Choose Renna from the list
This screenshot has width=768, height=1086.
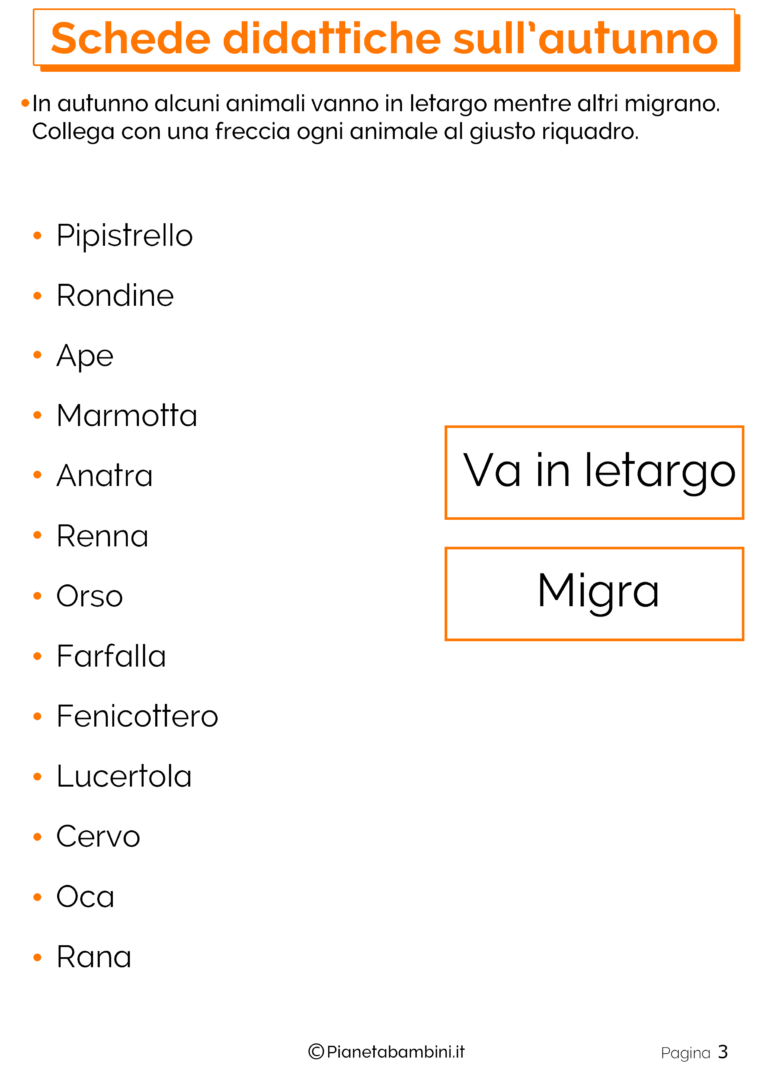click(102, 537)
